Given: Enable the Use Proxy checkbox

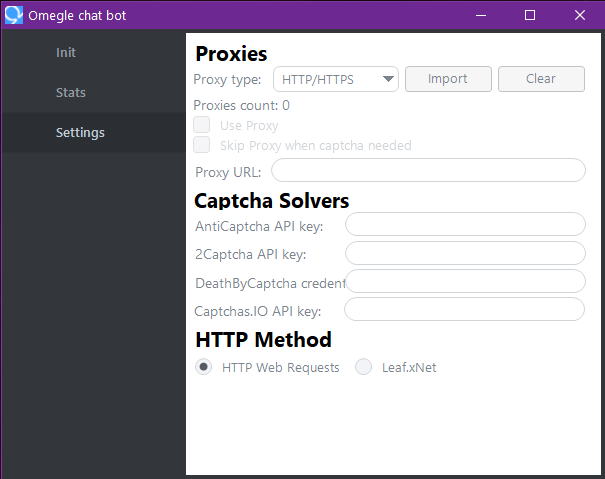Looking at the screenshot, I should [x=202, y=125].
